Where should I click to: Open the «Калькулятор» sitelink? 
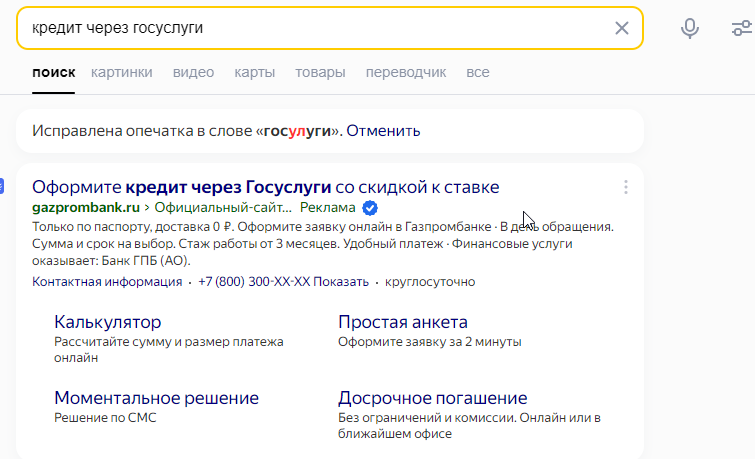[x=107, y=322]
